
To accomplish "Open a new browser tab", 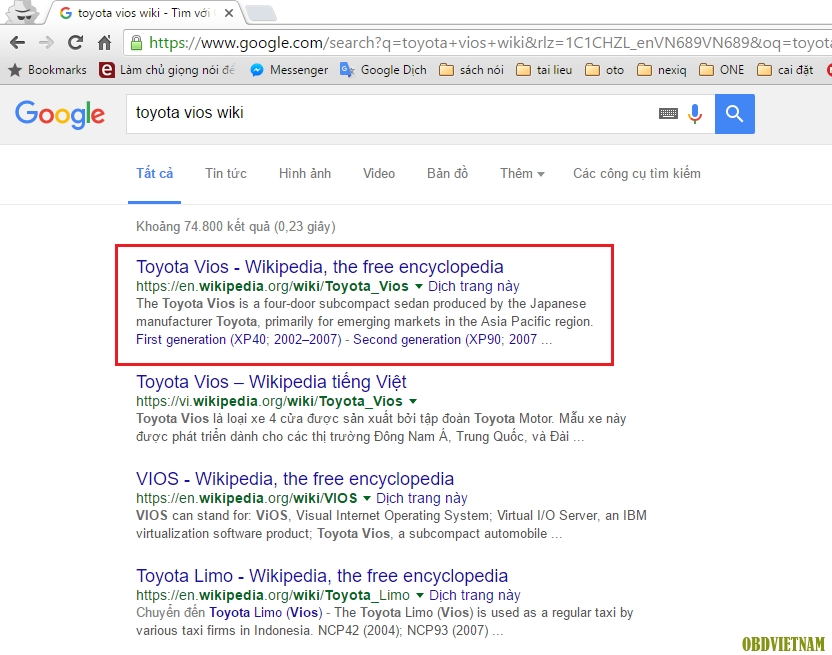I will point(261,13).
